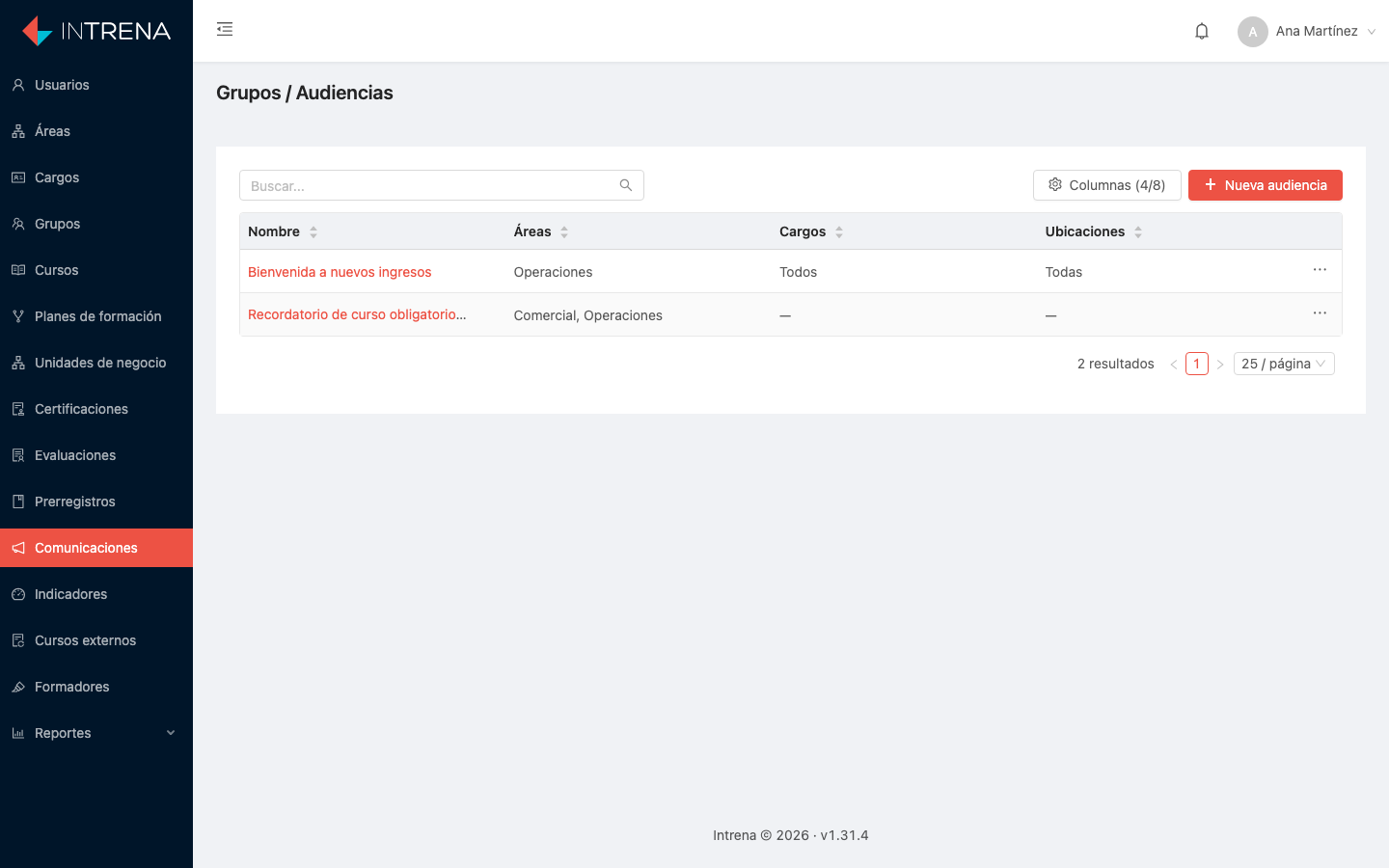Open Evaluaciones in the sidebar
This screenshot has width=1389, height=868.
[96, 455]
